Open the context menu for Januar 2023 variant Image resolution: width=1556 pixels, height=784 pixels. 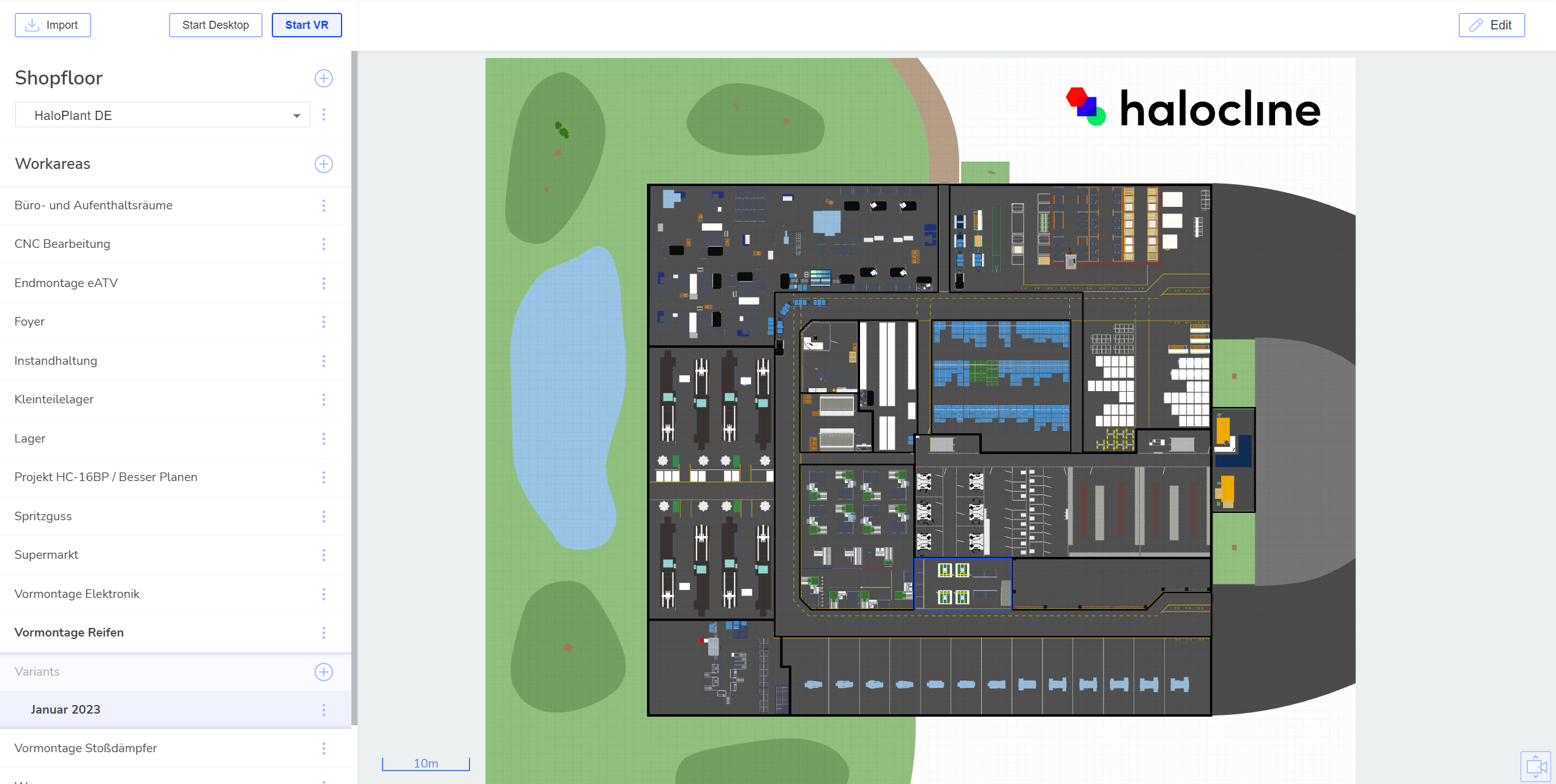(323, 710)
